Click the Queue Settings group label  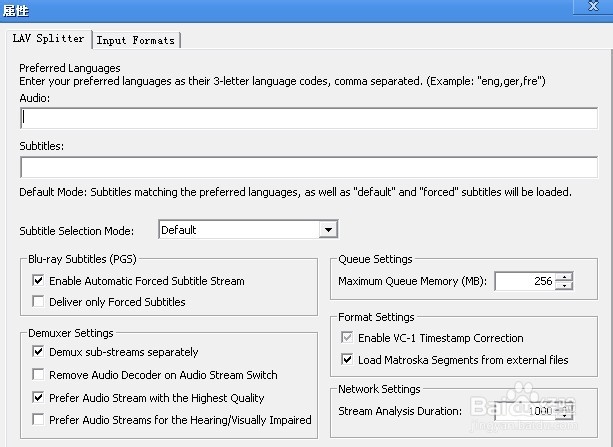(375, 259)
